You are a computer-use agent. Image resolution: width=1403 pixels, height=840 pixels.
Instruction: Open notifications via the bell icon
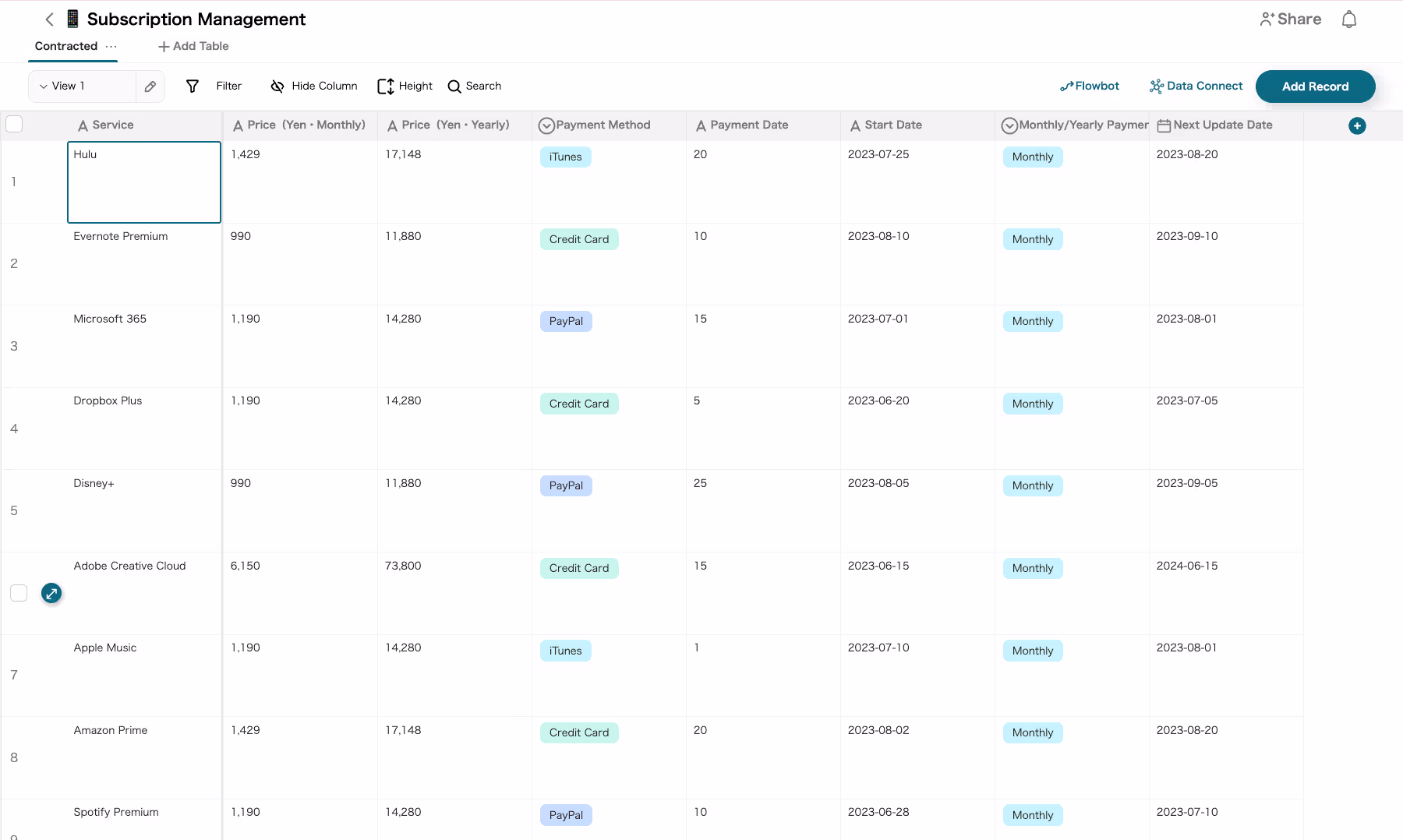point(1349,19)
